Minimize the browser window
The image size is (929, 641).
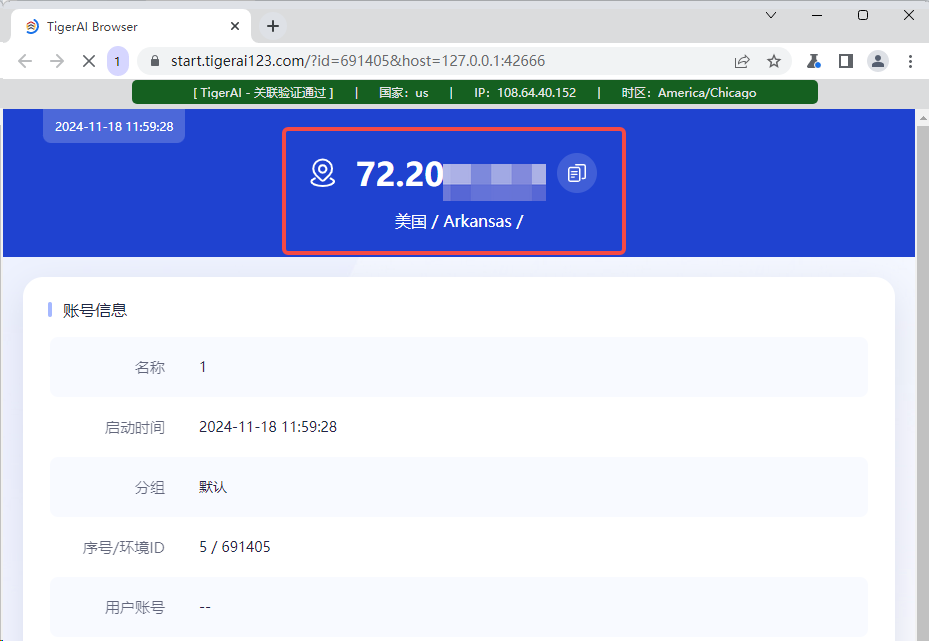point(817,15)
